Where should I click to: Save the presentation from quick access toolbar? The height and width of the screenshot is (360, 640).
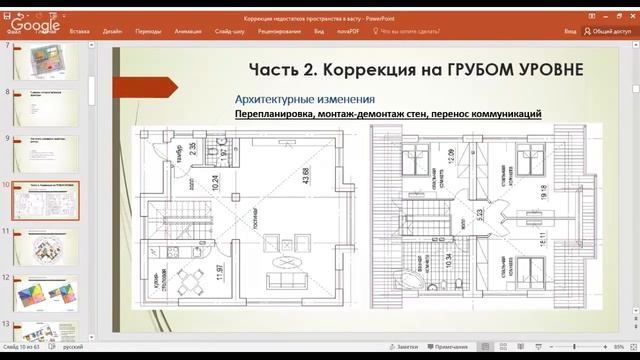[7, 16]
